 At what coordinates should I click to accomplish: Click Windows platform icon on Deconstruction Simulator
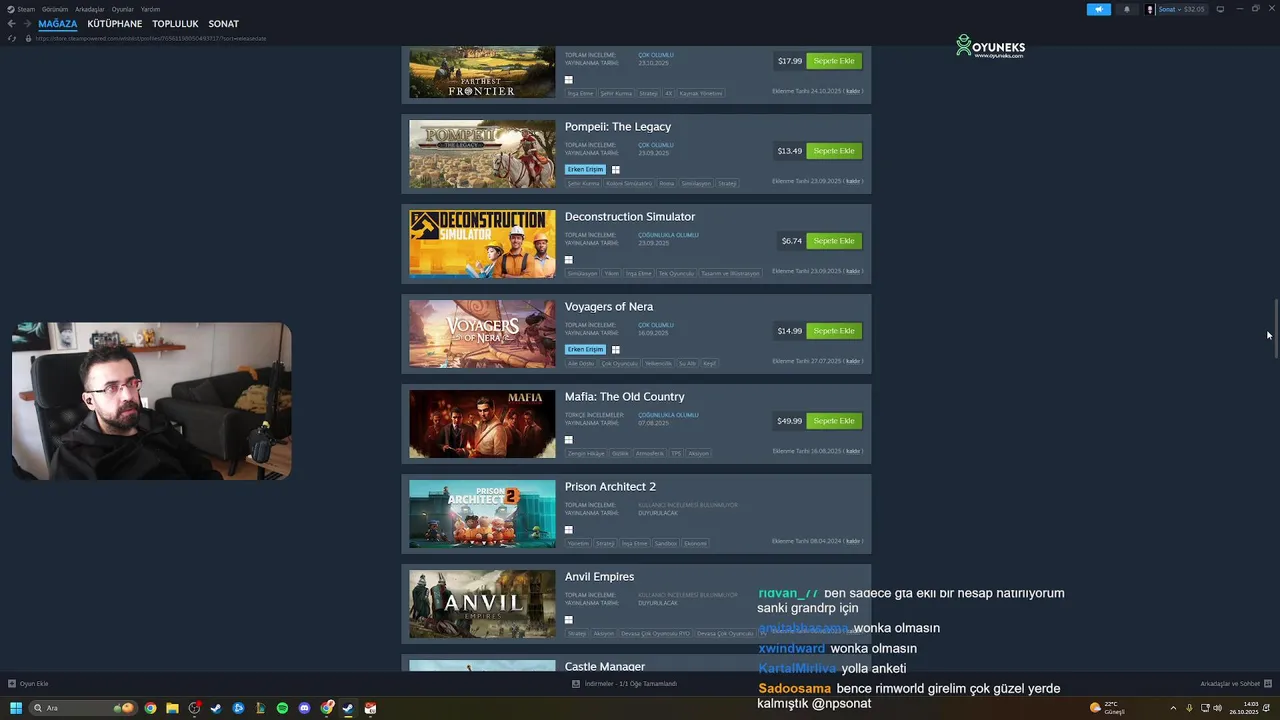(569, 260)
